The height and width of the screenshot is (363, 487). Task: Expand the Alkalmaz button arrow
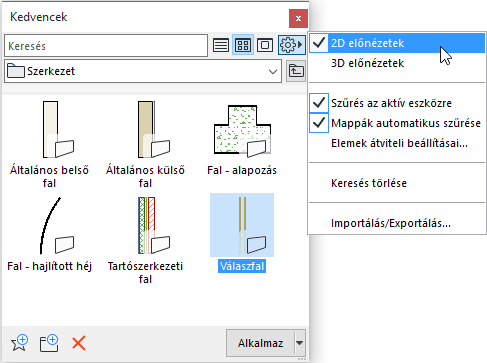coord(300,343)
